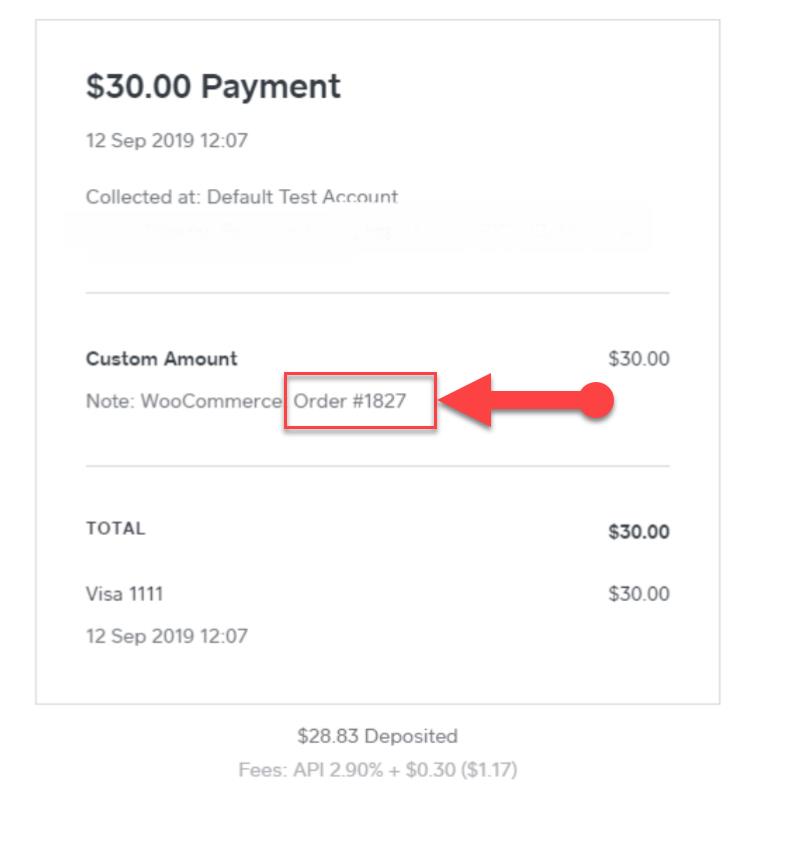Click the timestamp below Visa 1111
Screen dimensions: 792x860
coord(167,636)
